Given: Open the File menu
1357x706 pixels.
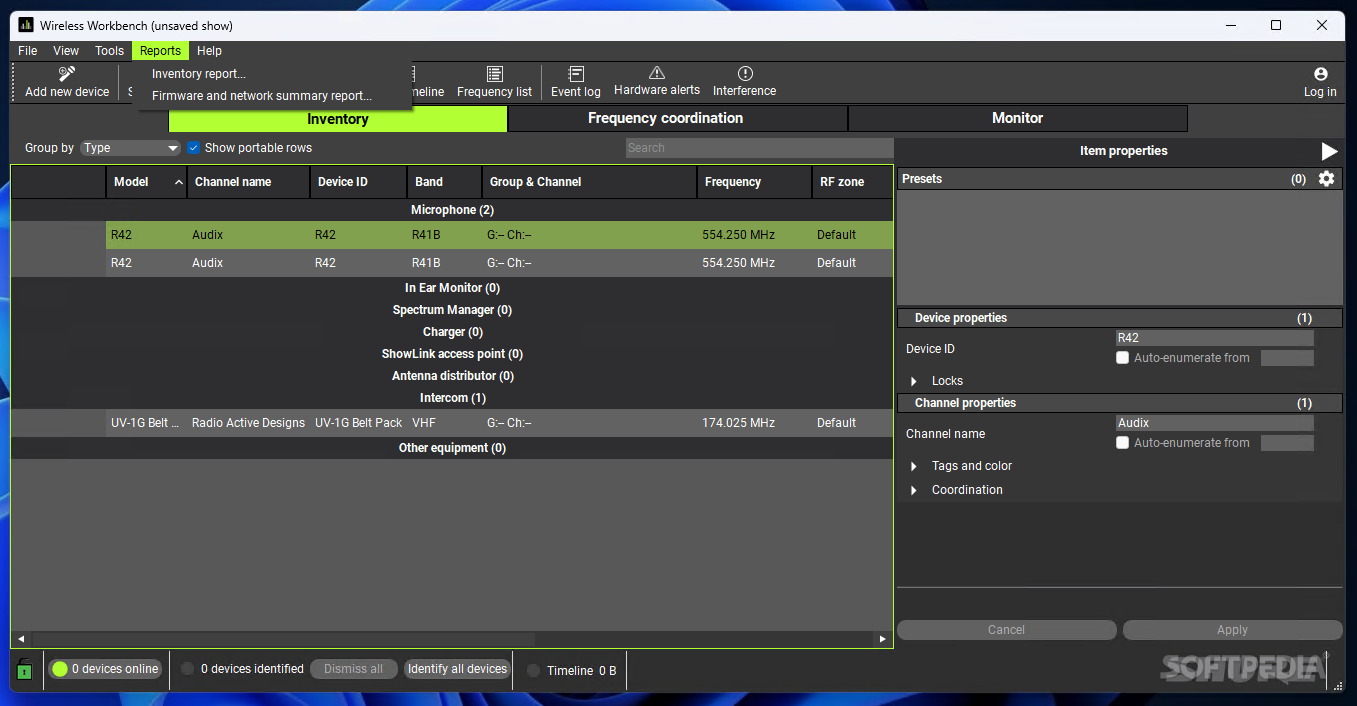Looking at the screenshot, I should tap(28, 51).
